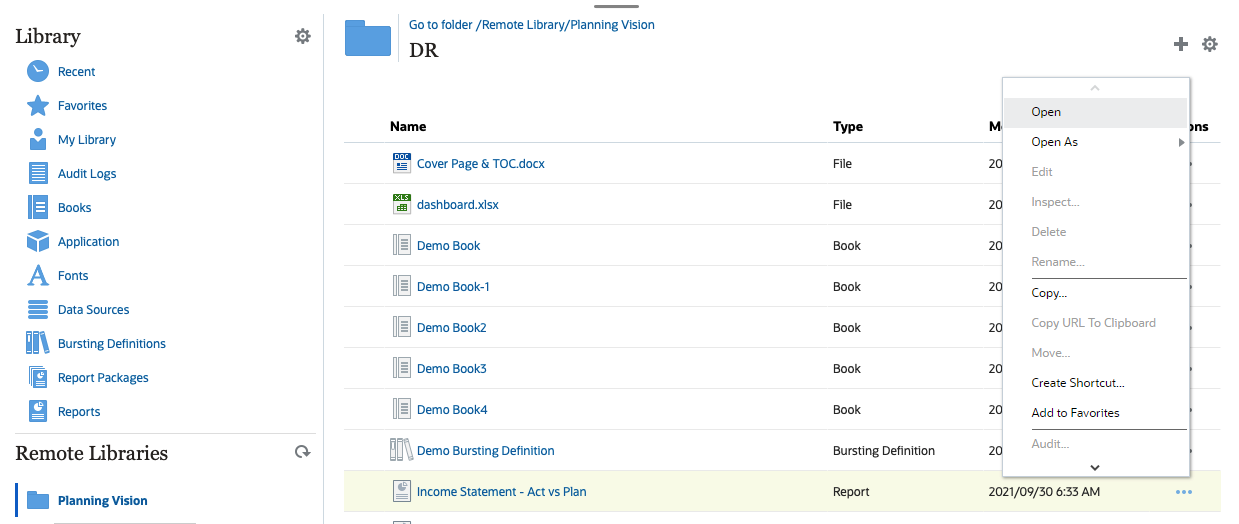Select Add to Favorites menu entry

coord(1075,413)
